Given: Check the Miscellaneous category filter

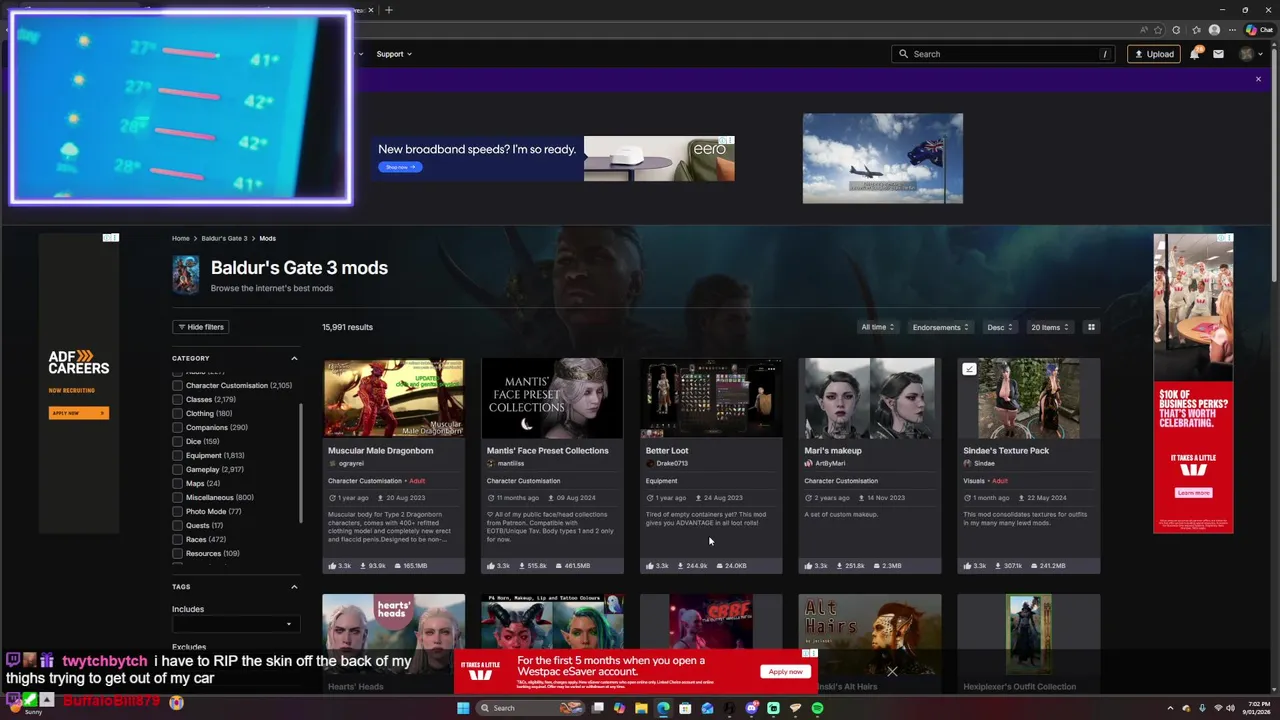Looking at the screenshot, I should (177, 497).
